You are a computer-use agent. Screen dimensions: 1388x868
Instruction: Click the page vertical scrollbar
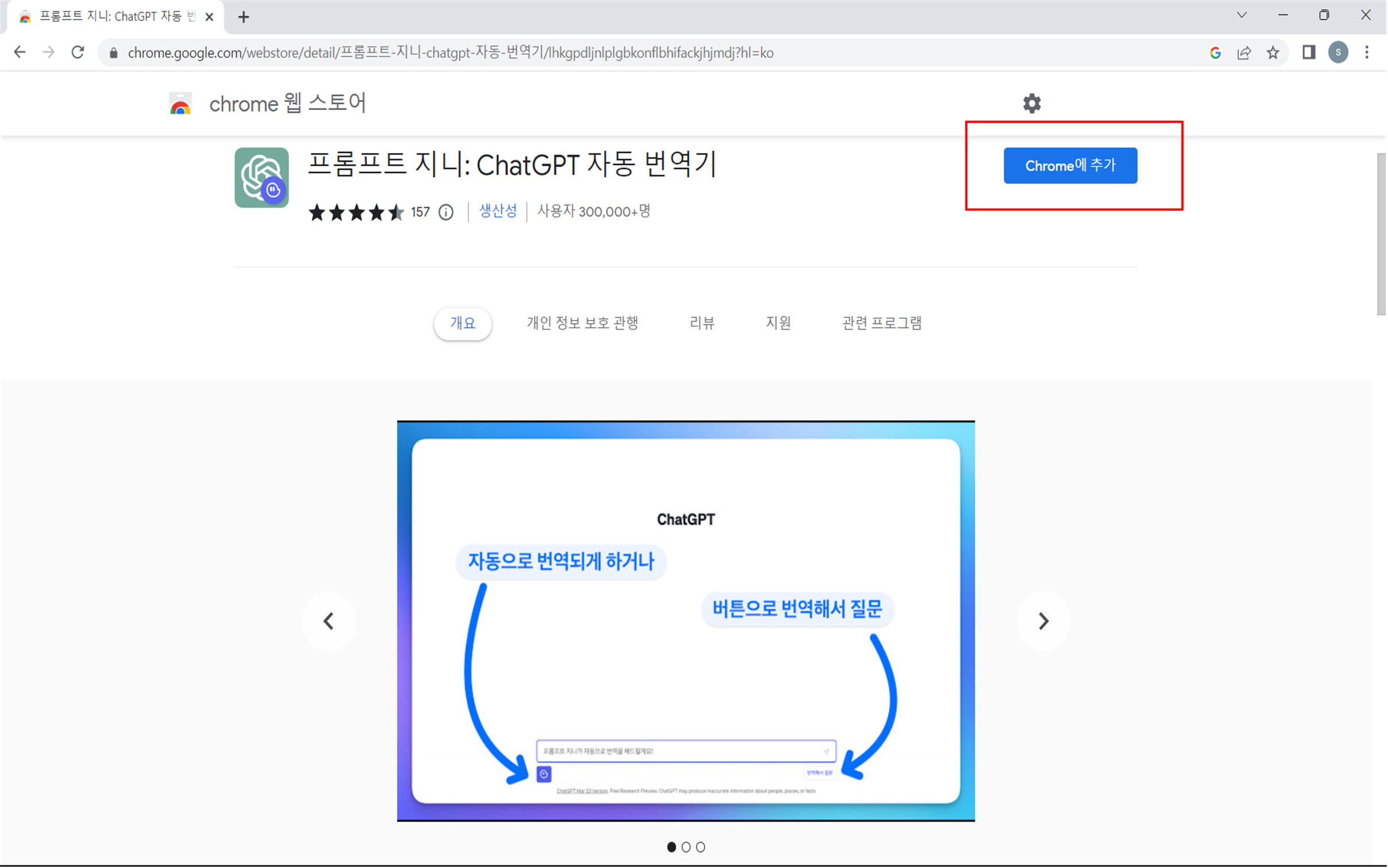click(x=1382, y=234)
